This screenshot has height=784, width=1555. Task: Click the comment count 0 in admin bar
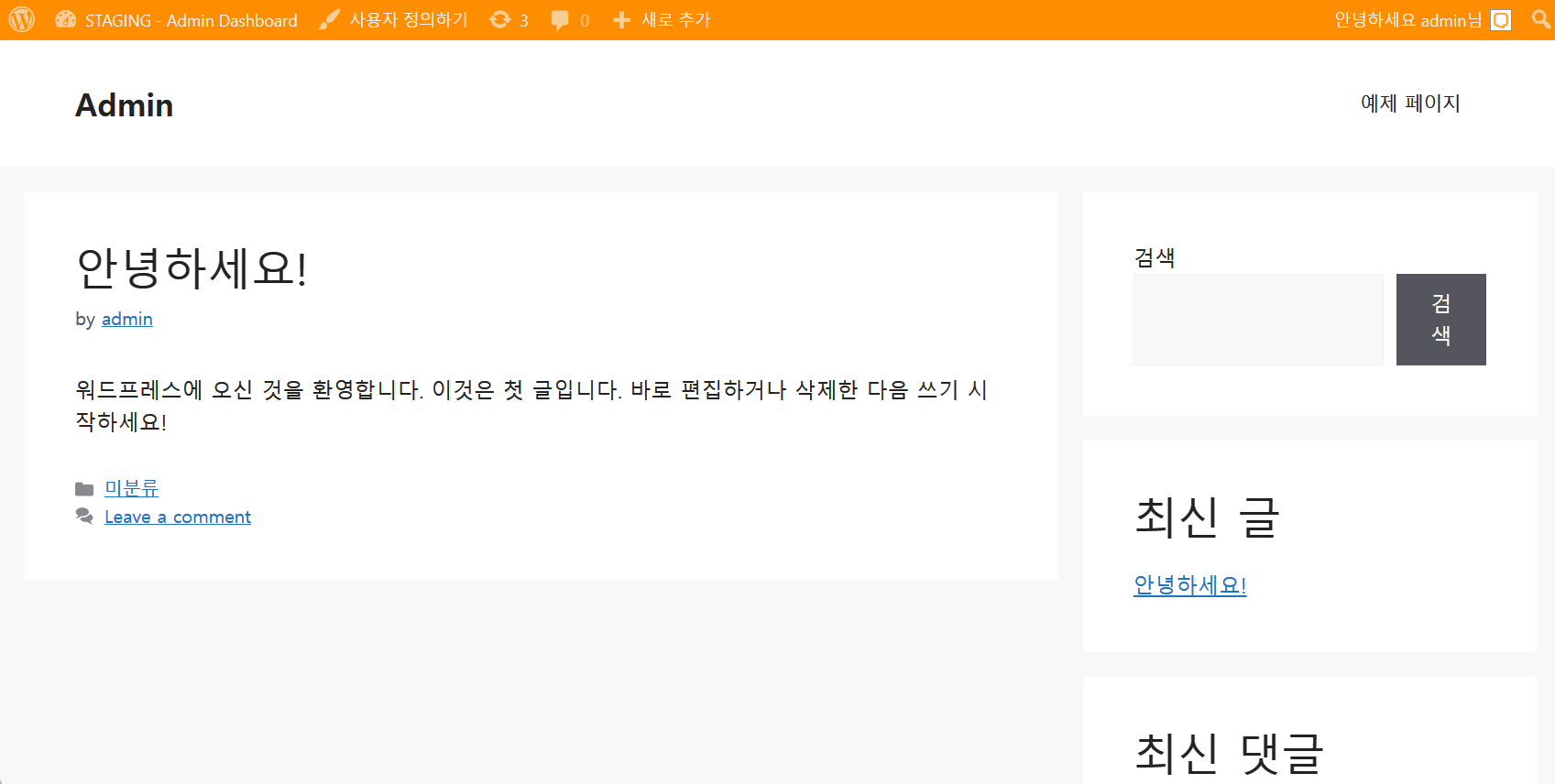coord(585,20)
